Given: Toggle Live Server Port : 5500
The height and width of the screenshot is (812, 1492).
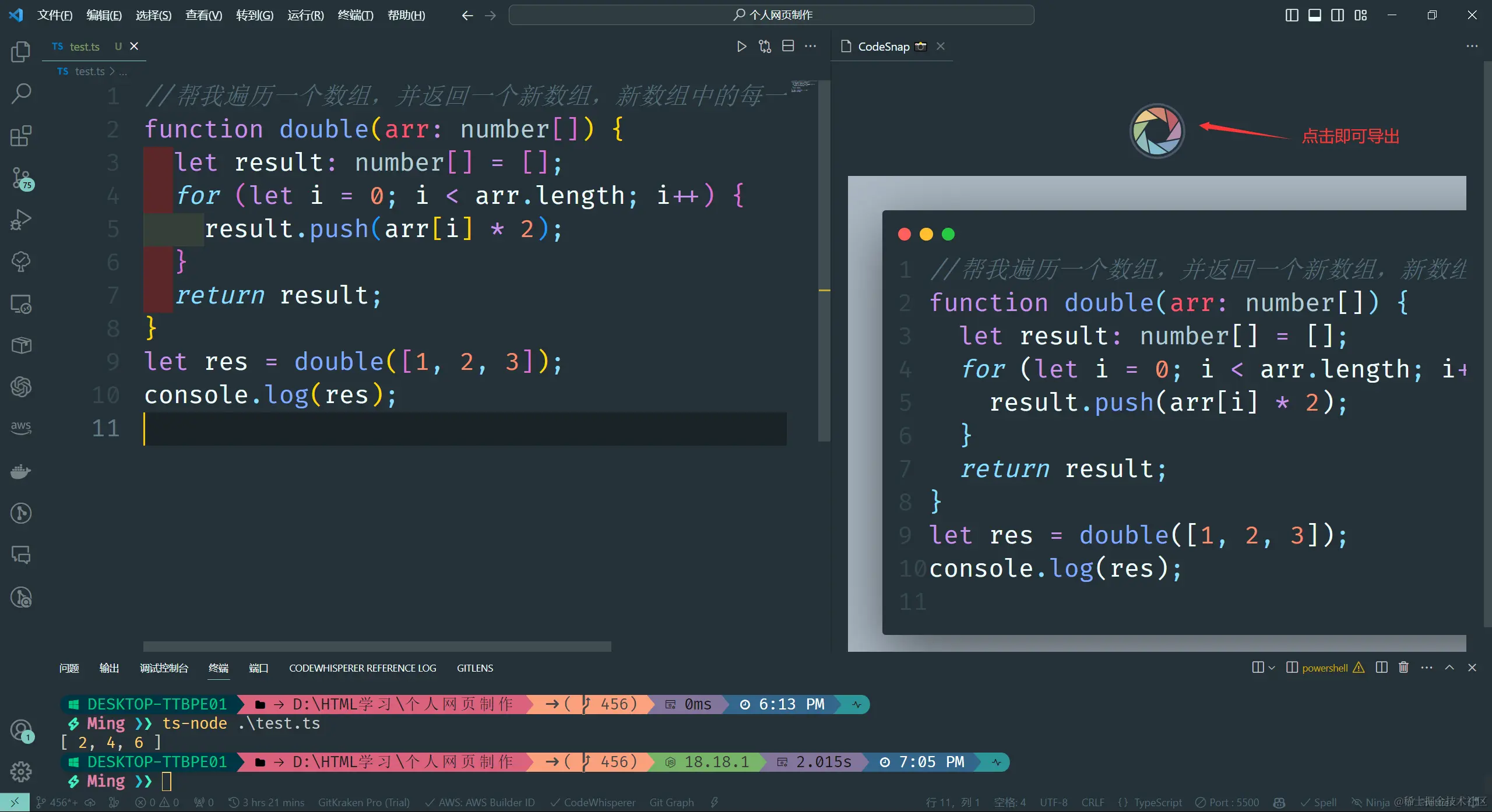Looking at the screenshot, I should coord(1227,802).
